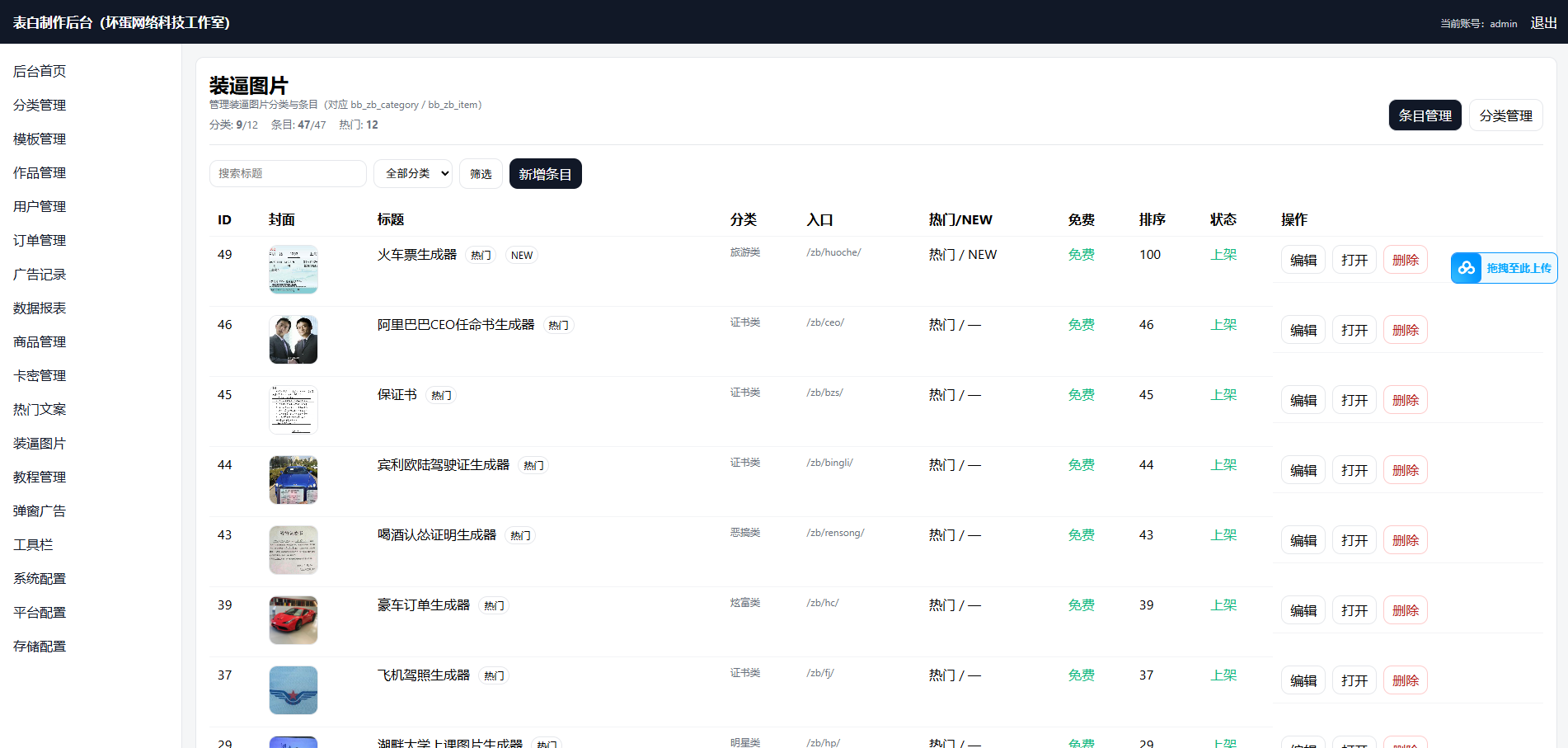Switch to the 分类管理 tab

(x=1505, y=115)
